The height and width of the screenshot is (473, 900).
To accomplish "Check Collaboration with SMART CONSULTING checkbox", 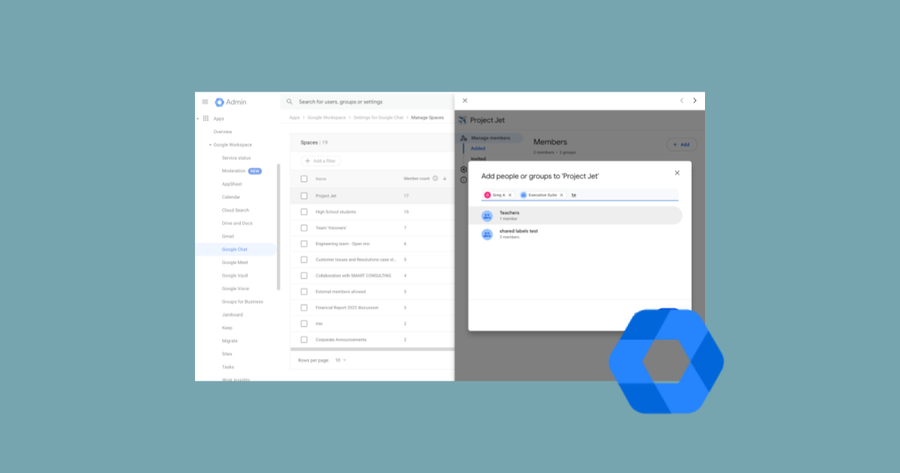I will (x=304, y=276).
